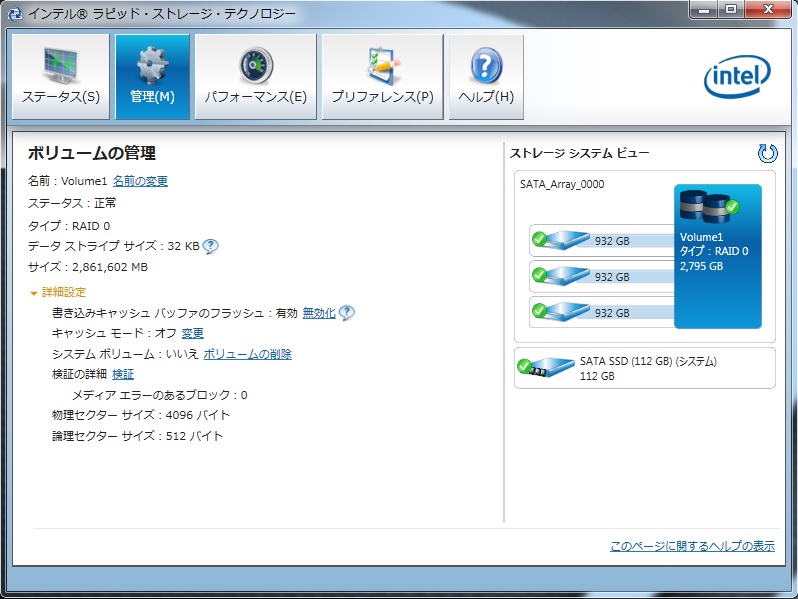Image resolution: width=798 pixels, height=599 pixels.
Task: Click the SATA_Array_0000 label
Action: click(562, 184)
